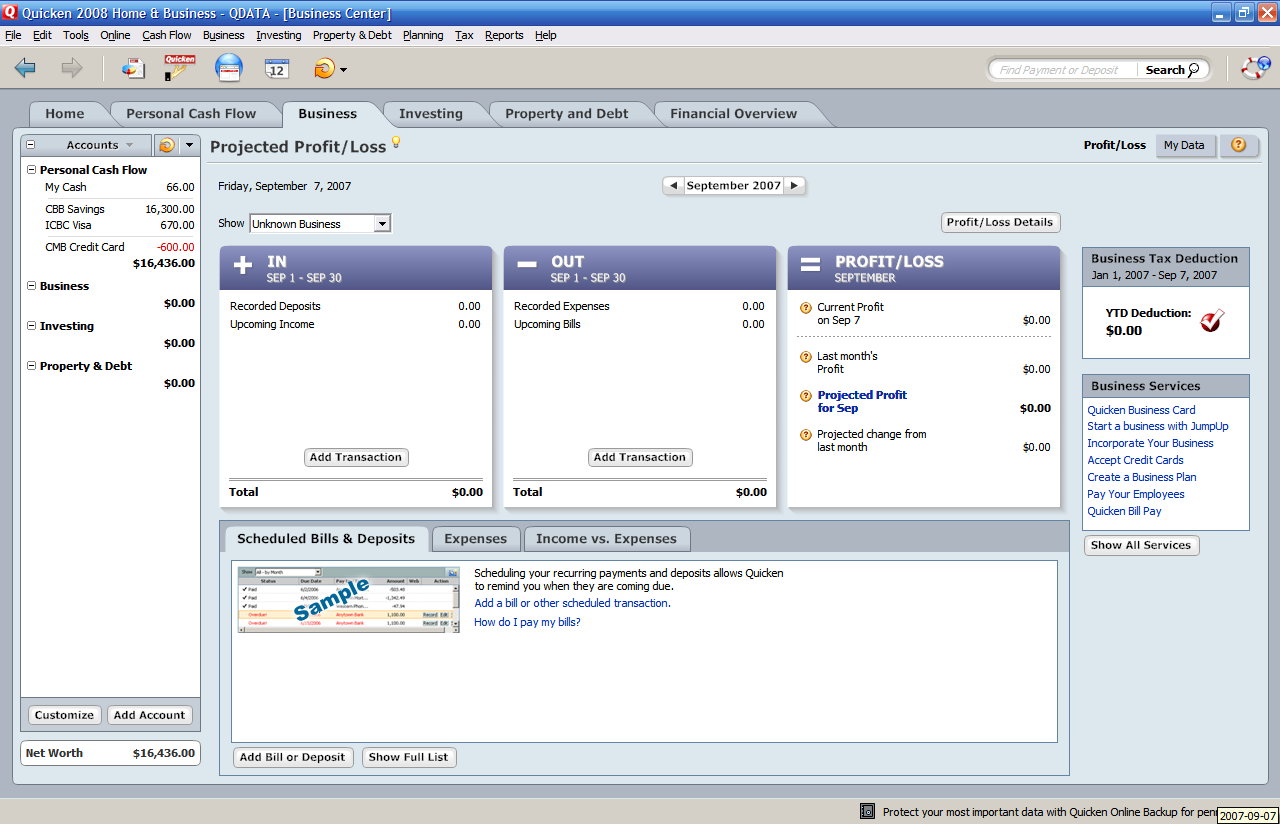Click the help icon for Last month's Profit

pyautogui.click(x=806, y=357)
